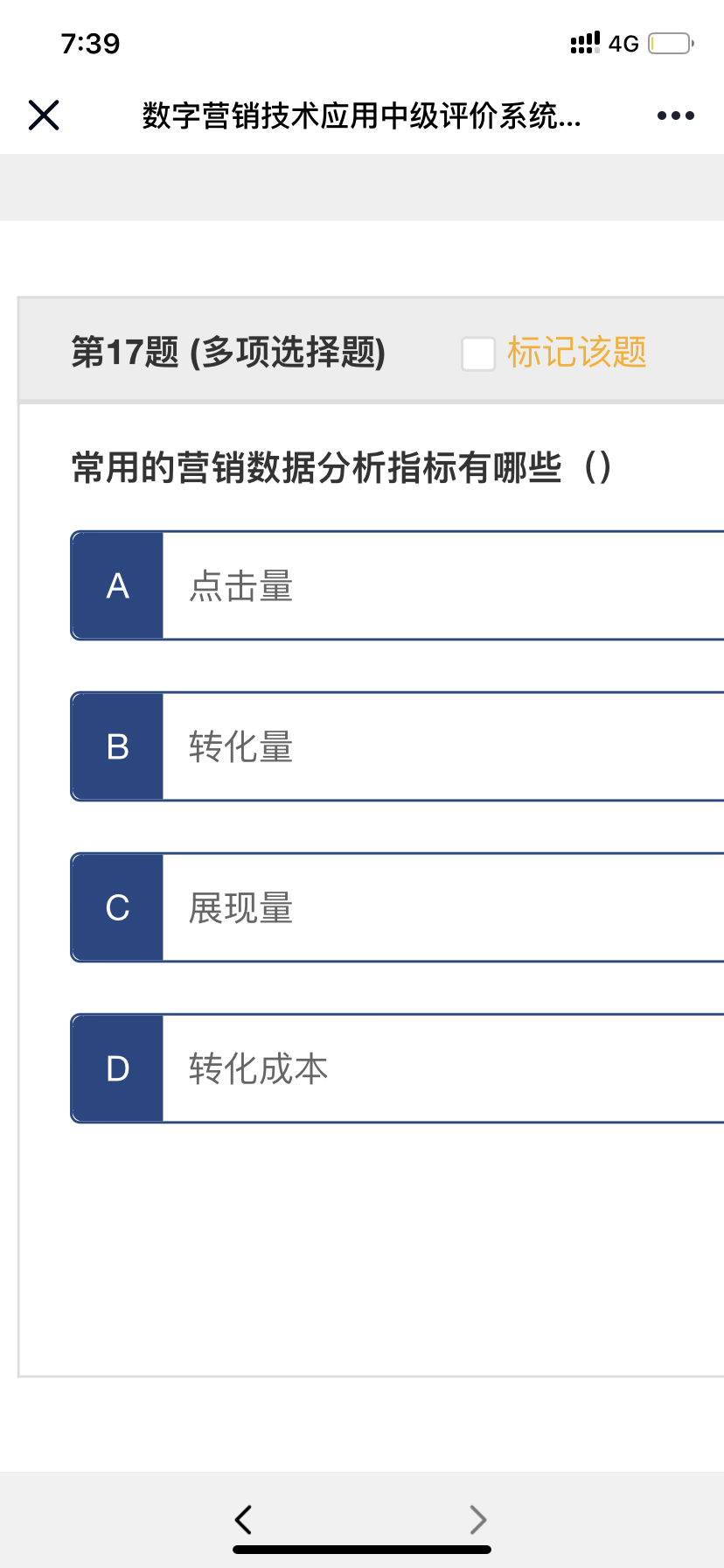Image resolution: width=724 pixels, height=1568 pixels.
Task: Tap the battery status icon
Action: (671, 44)
